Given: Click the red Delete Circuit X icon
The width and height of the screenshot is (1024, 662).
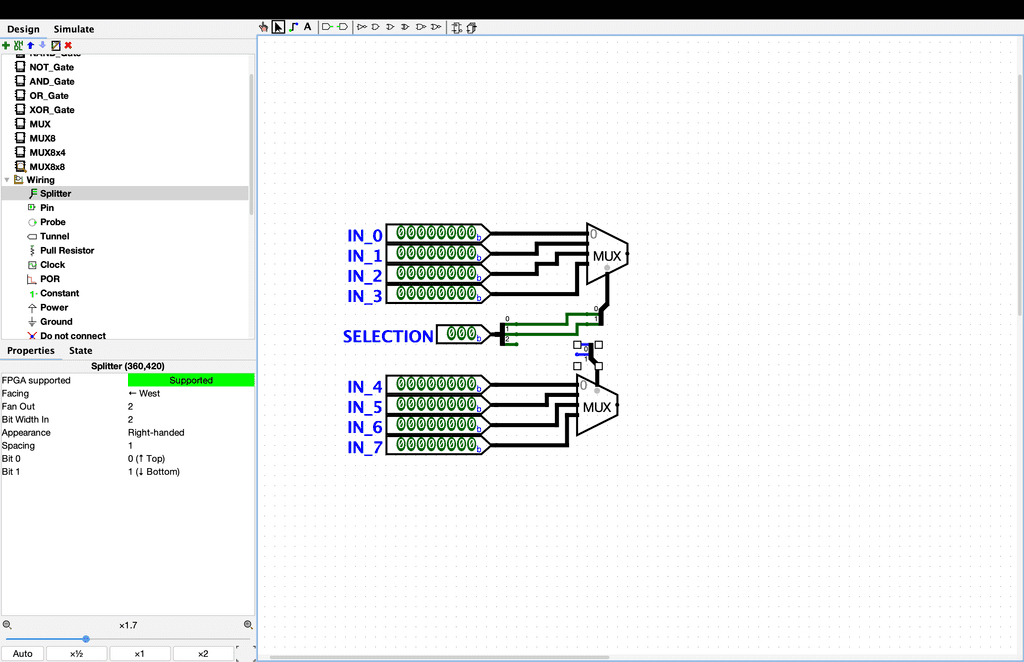Looking at the screenshot, I should point(68,45).
